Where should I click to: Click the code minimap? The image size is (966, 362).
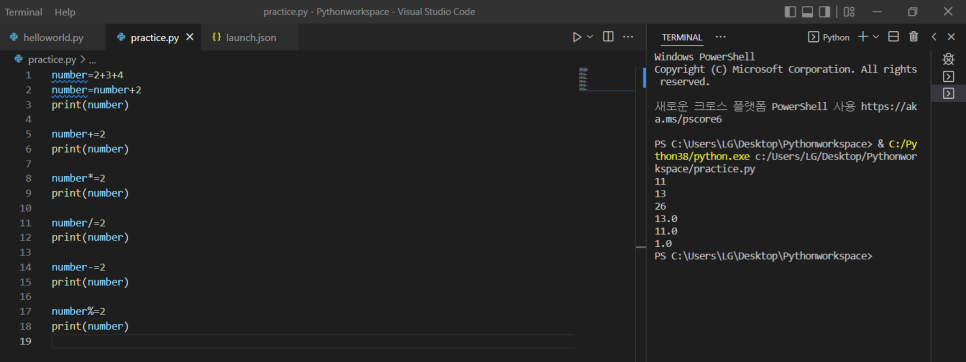[606, 80]
